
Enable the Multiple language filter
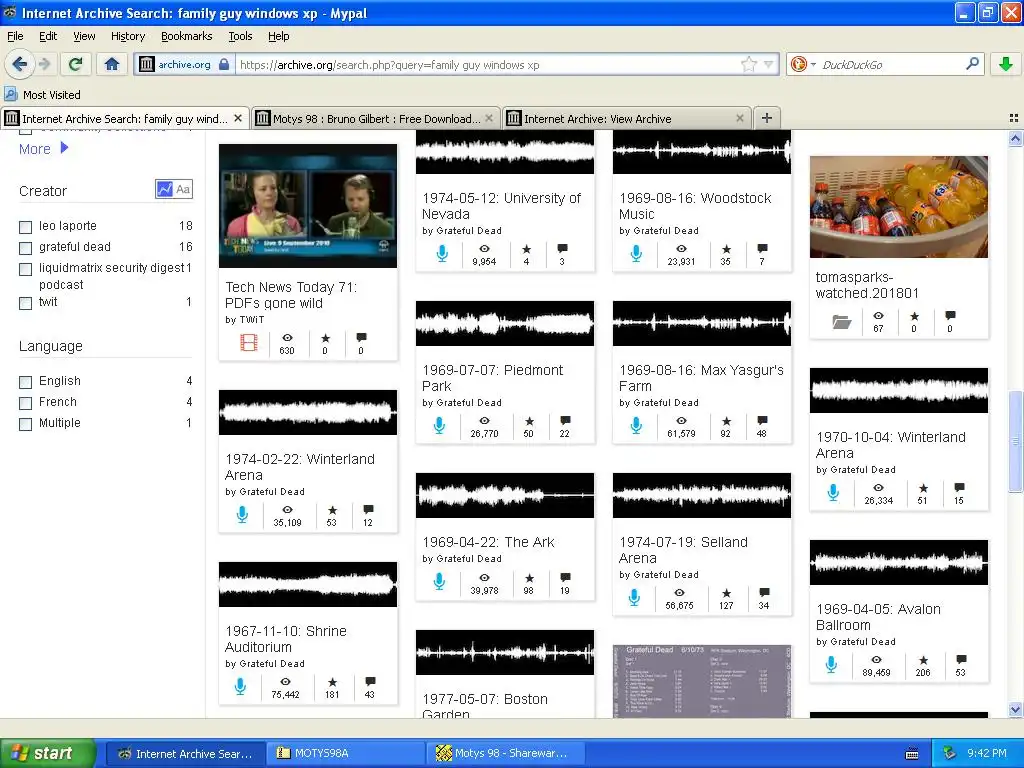[x=25, y=424]
